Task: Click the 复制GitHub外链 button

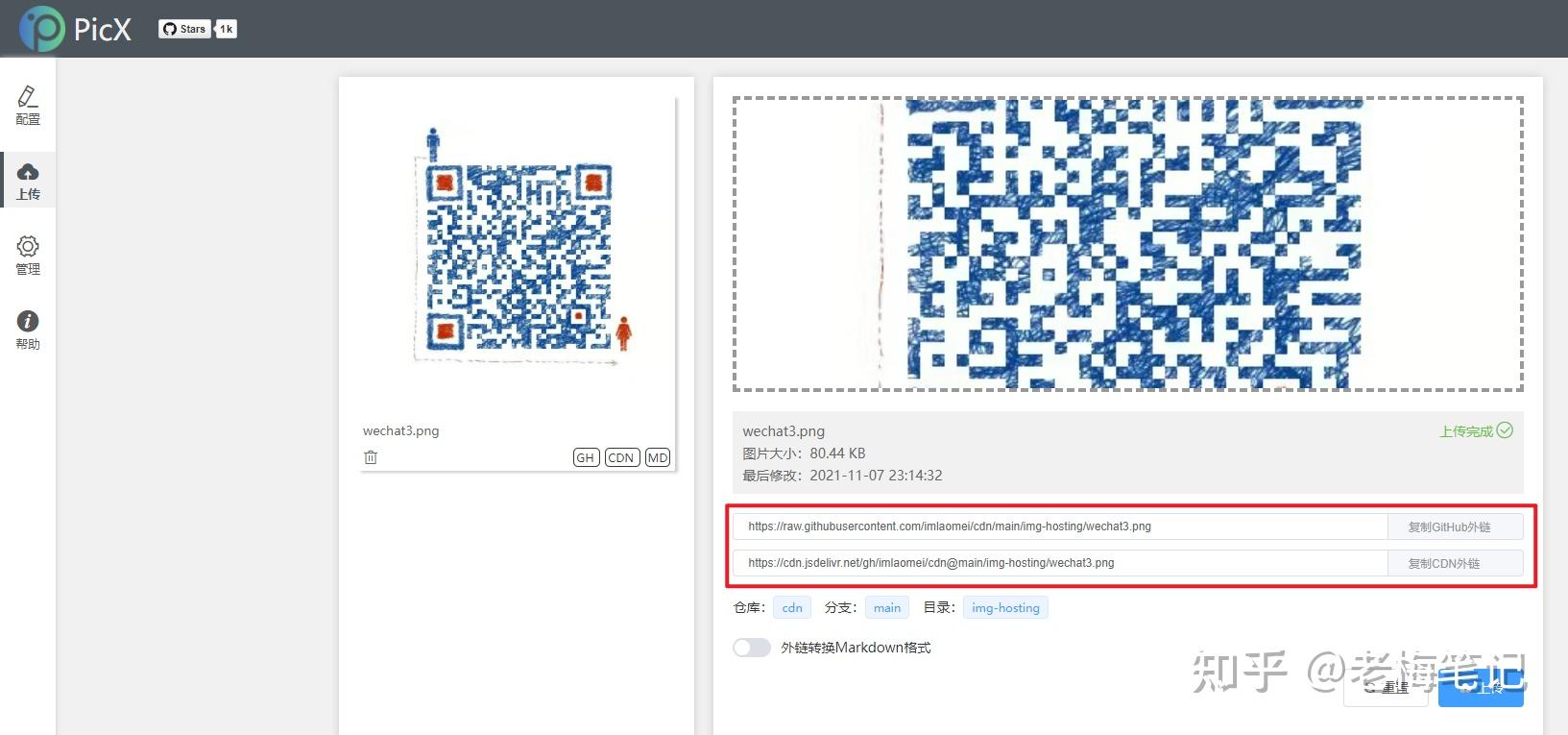Action: [1455, 527]
